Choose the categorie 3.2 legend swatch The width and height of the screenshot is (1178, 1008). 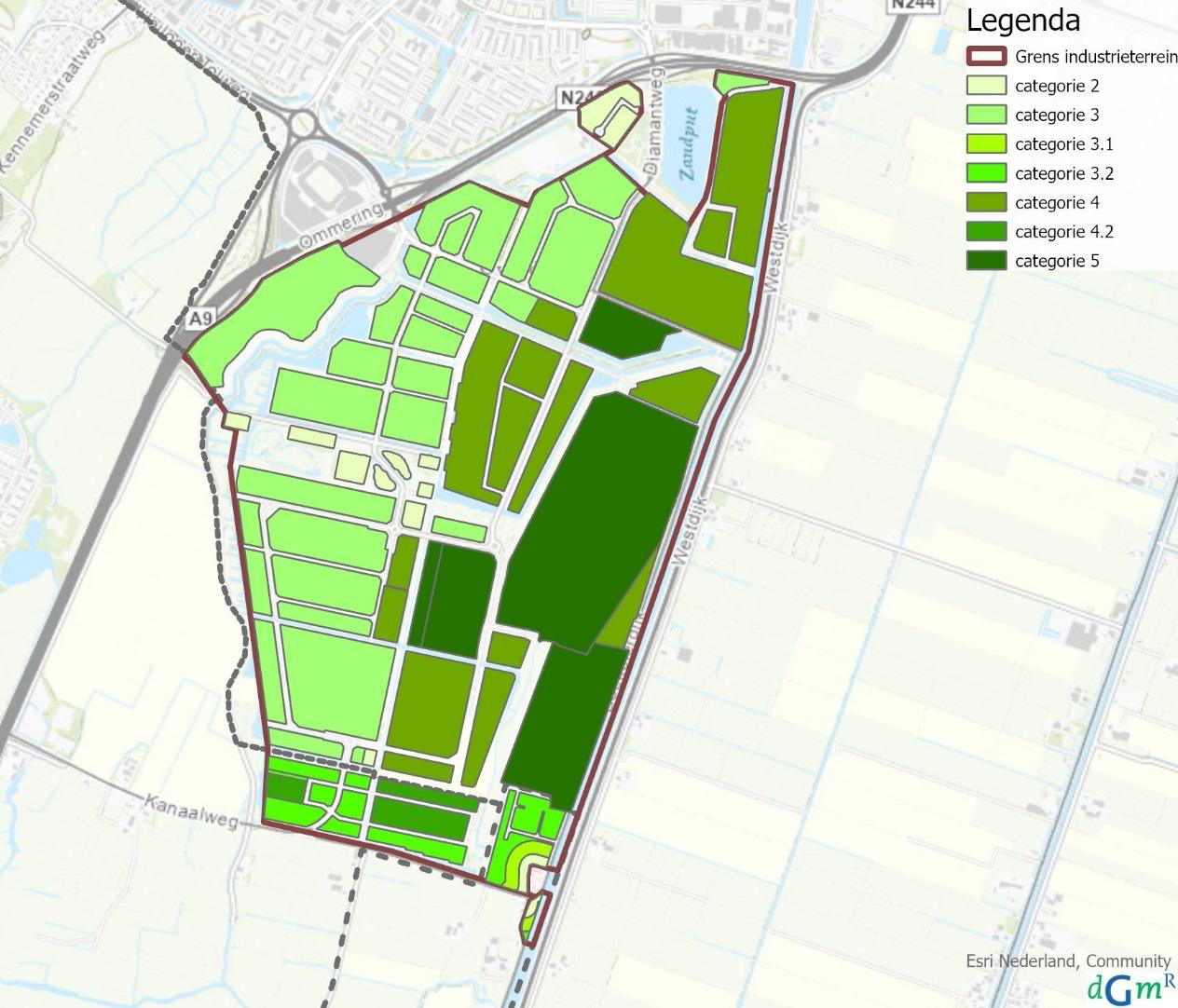tap(986, 173)
